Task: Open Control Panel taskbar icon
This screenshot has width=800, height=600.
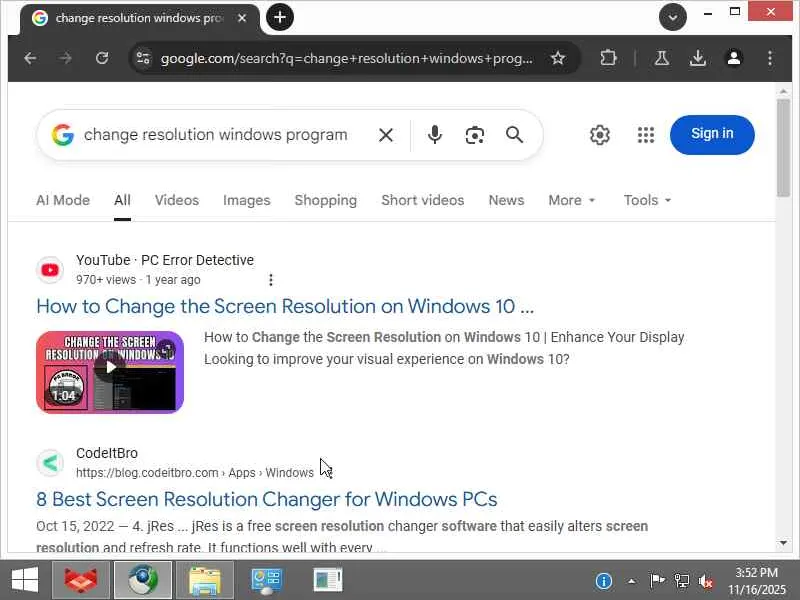Action: pos(266,580)
